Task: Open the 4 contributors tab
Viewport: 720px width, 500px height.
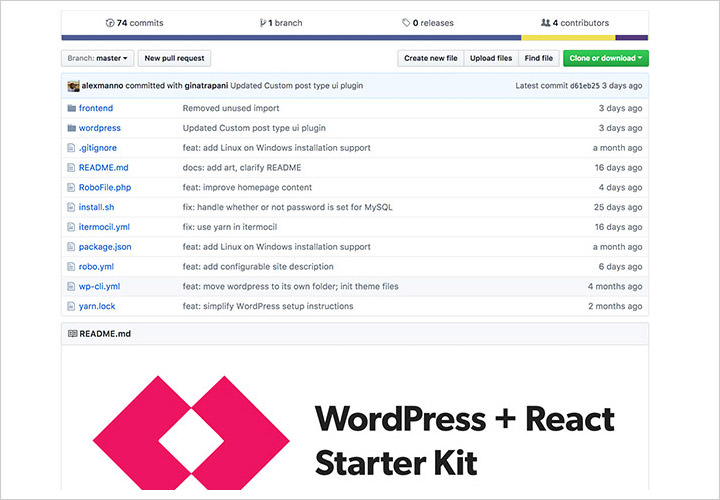Action: coord(575,23)
